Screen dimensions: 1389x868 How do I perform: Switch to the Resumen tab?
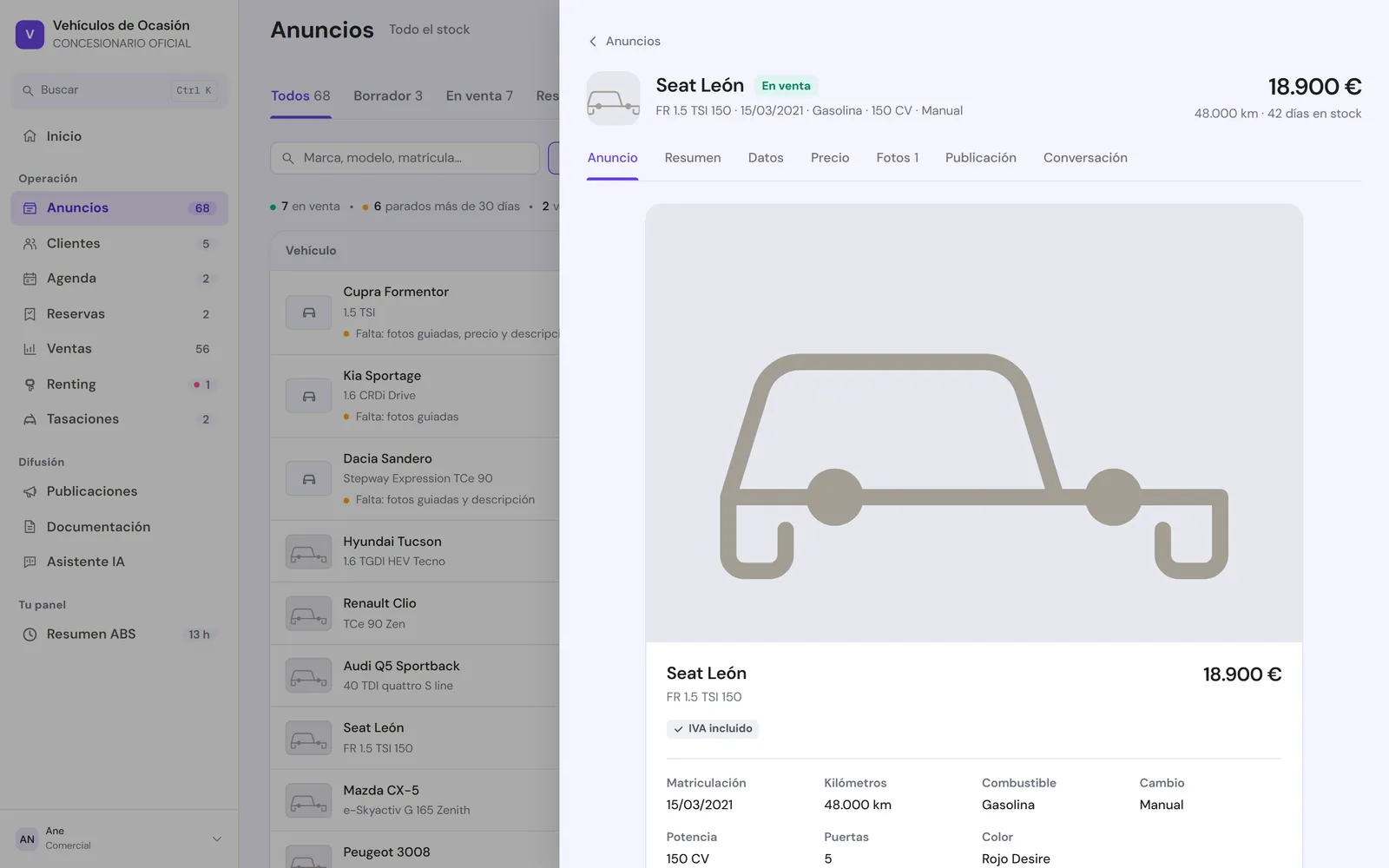pos(693,158)
